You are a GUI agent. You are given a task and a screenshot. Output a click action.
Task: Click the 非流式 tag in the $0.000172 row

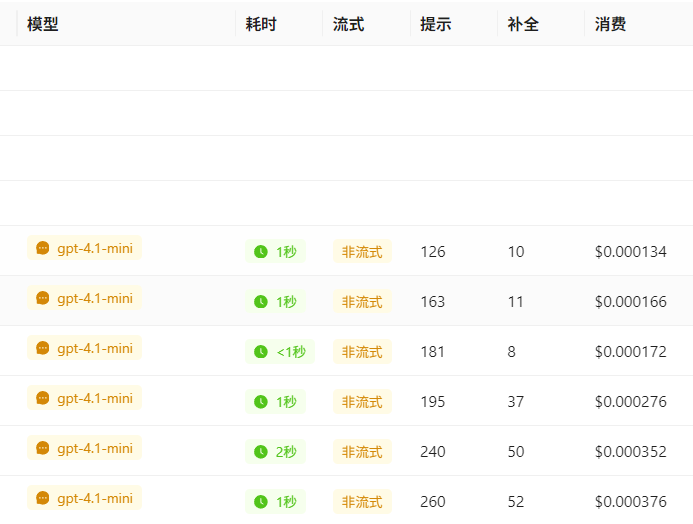(x=362, y=351)
